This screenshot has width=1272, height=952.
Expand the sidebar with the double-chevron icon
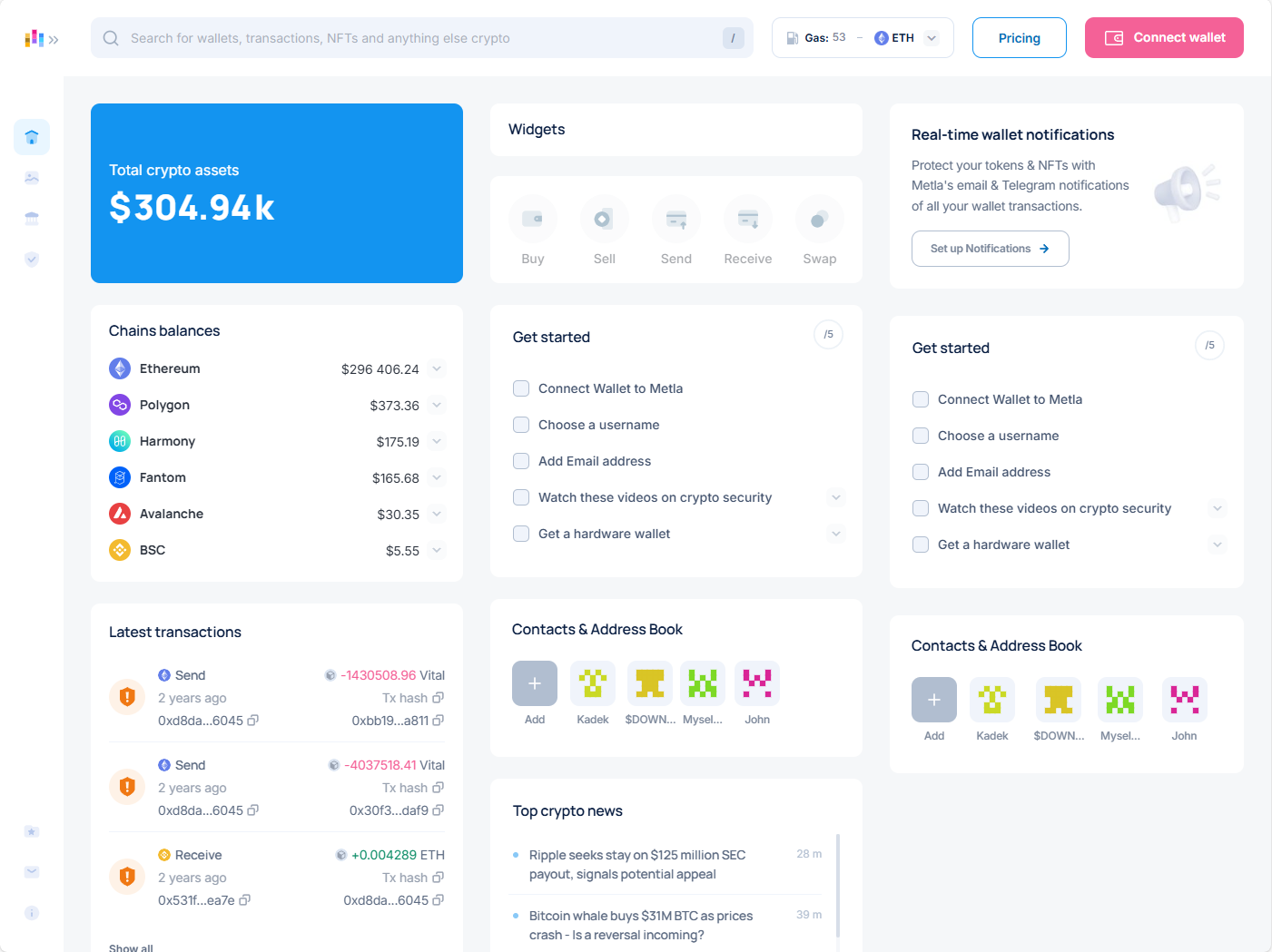click(x=54, y=39)
